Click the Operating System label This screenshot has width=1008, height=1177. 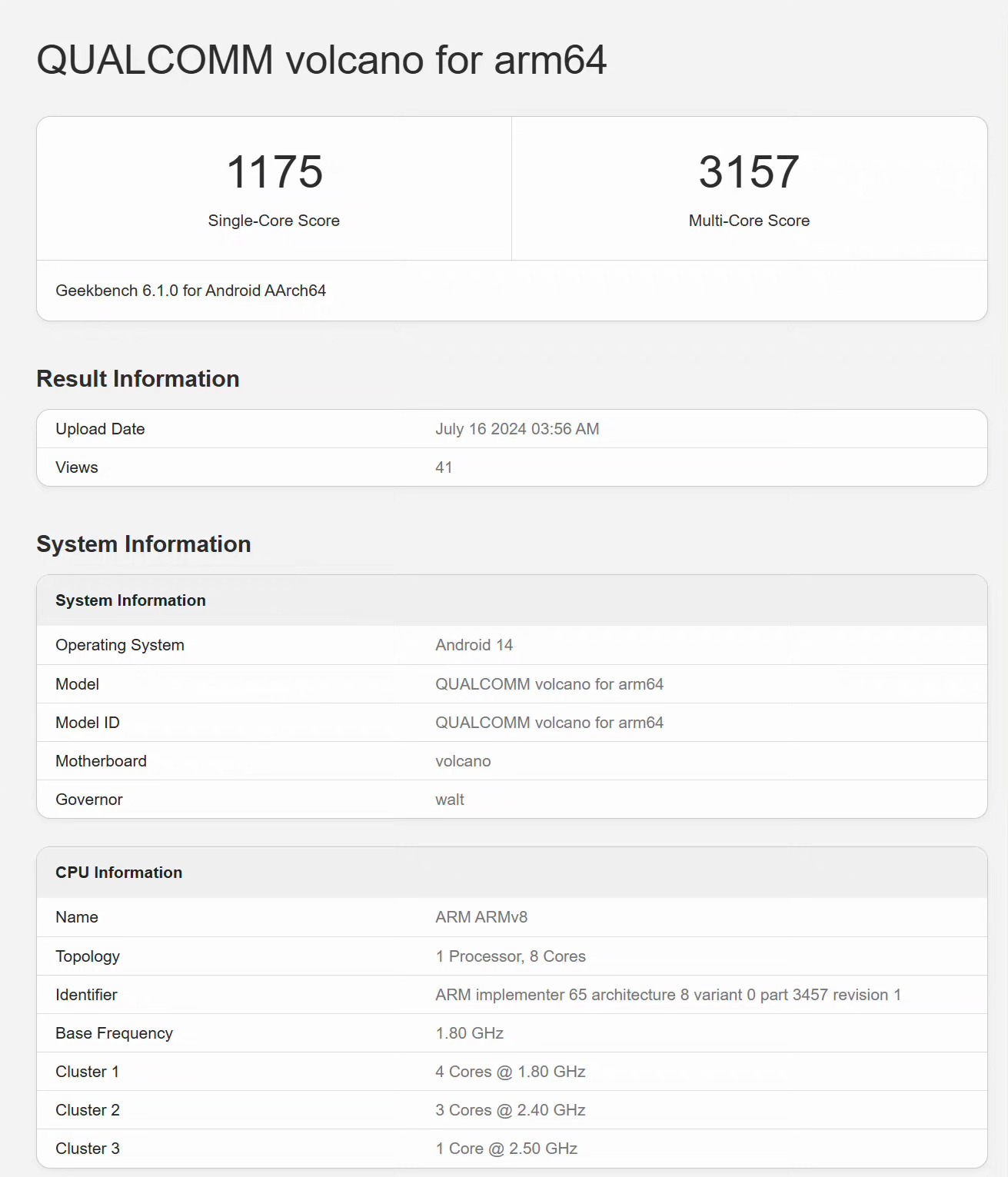[x=120, y=645]
